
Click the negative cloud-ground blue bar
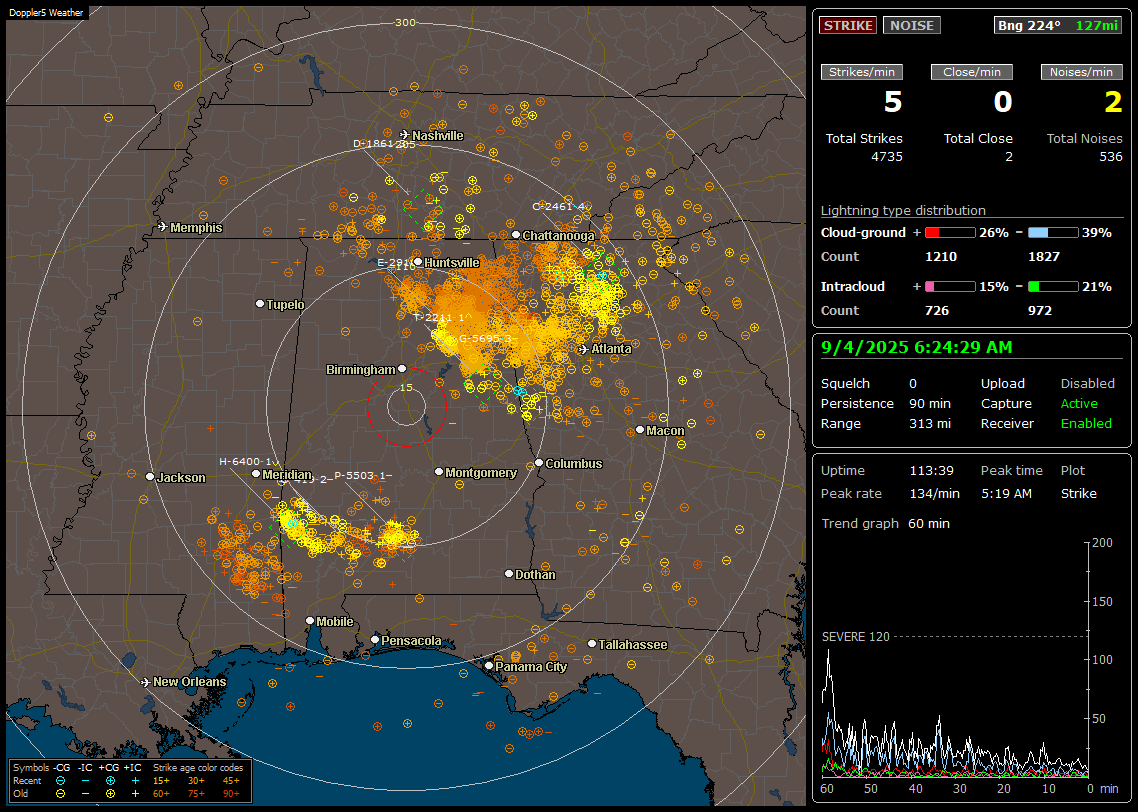(x=1052, y=233)
